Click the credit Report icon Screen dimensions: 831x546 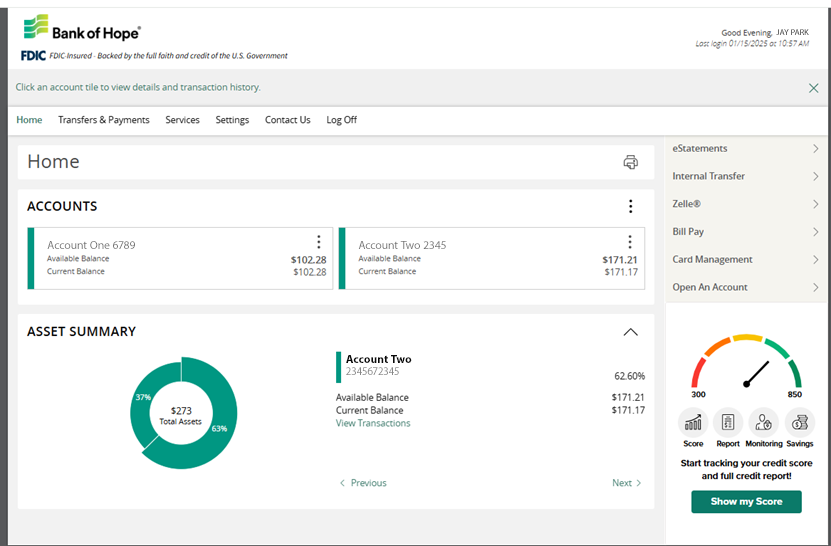[x=728, y=422]
